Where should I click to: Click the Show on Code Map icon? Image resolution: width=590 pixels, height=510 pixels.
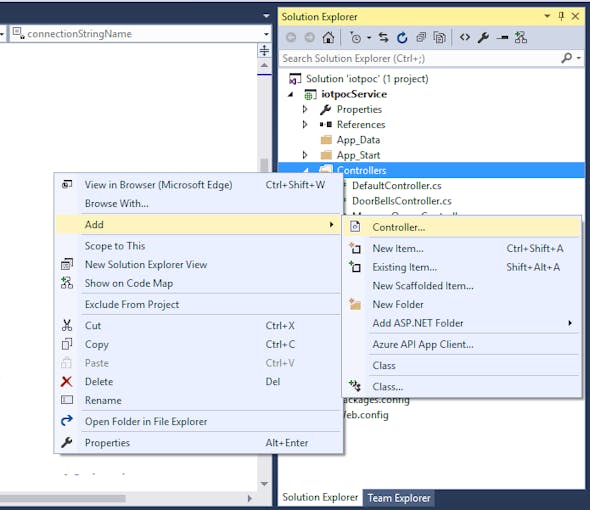67,283
